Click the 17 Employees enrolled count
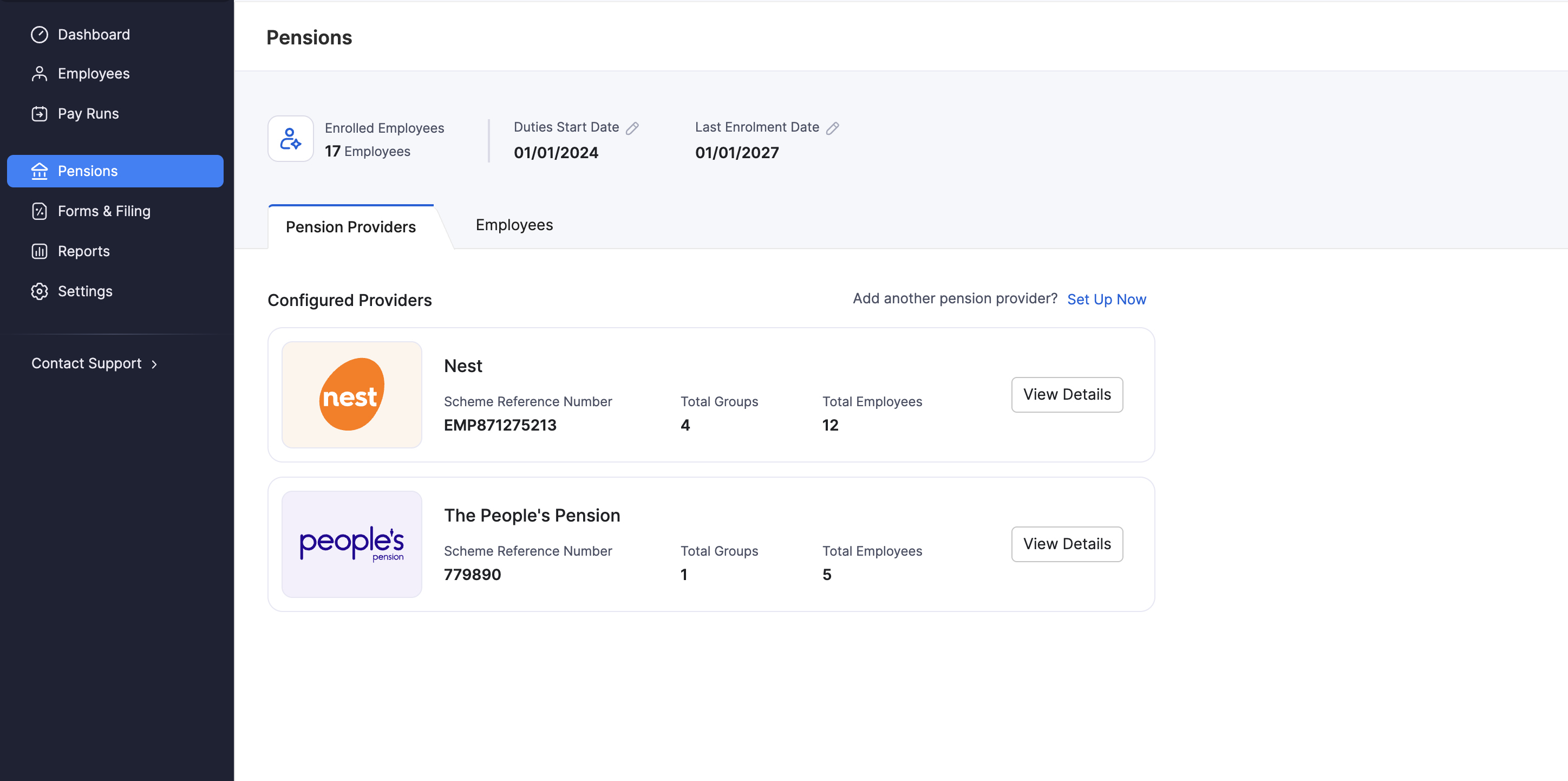The height and width of the screenshot is (781, 1568). [368, 151]
